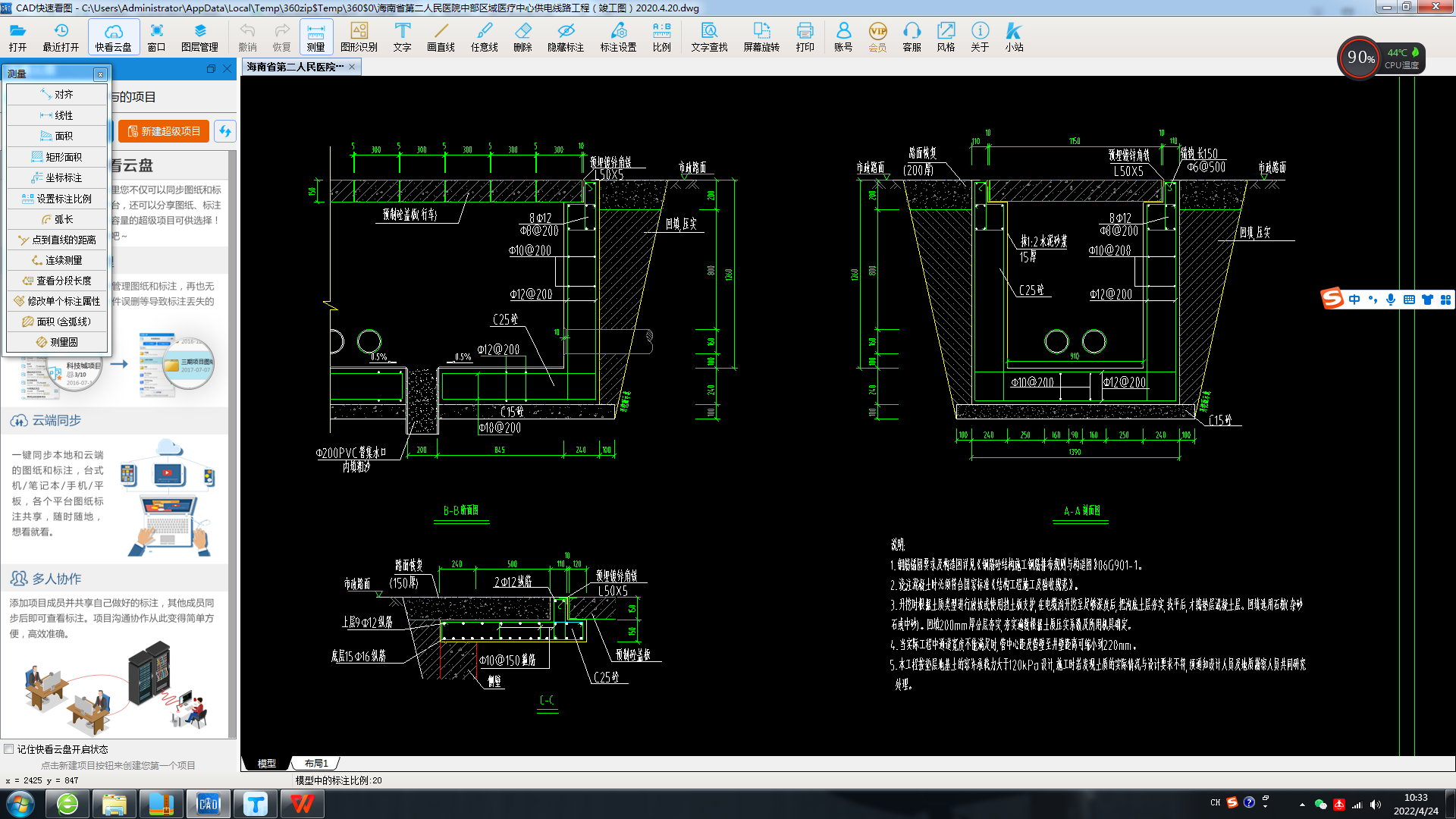Click the 快看云盘 cloud drive icon

pyautogui.click(x=114, y=36)
